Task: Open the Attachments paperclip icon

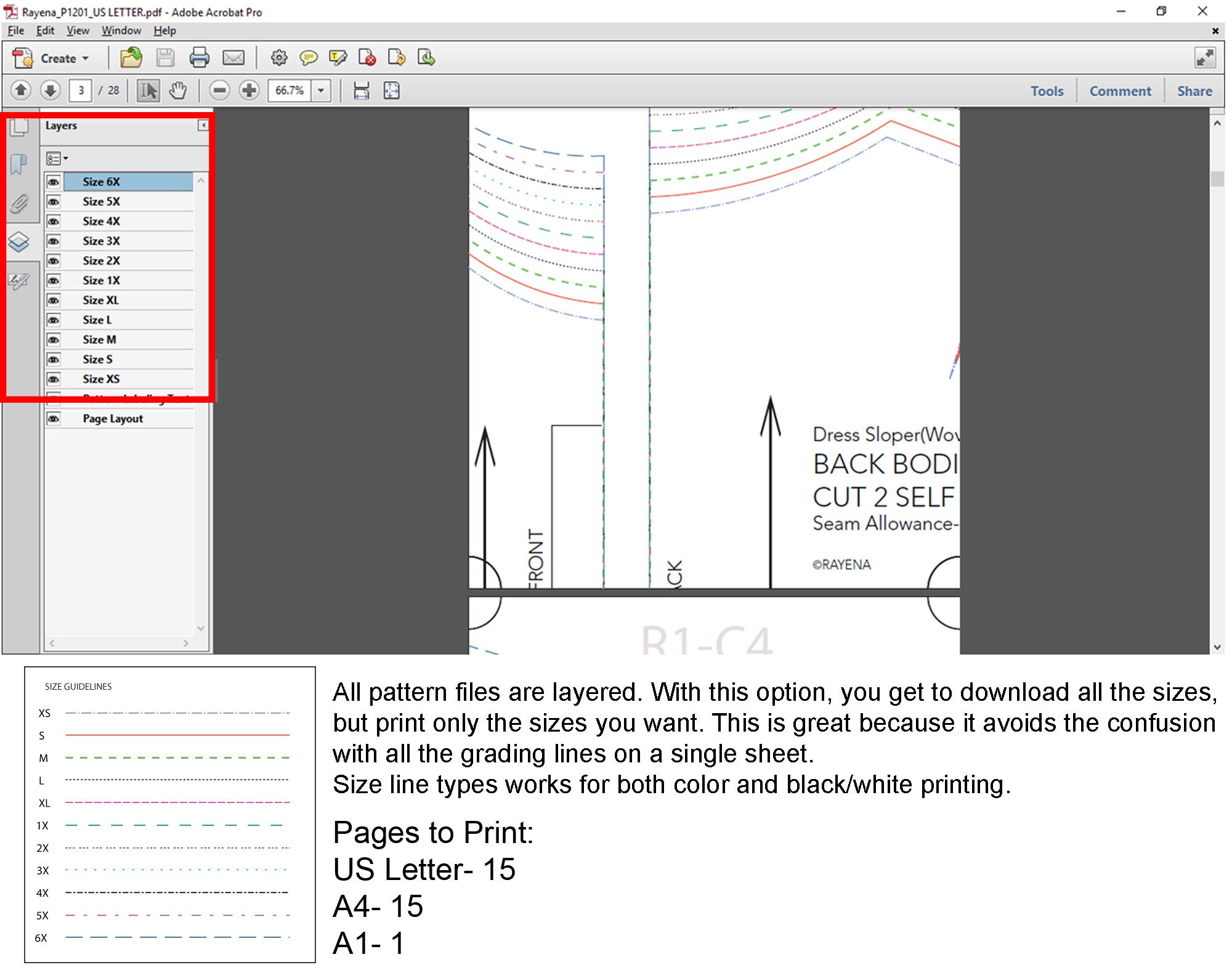Action: [x=19, y=203]
